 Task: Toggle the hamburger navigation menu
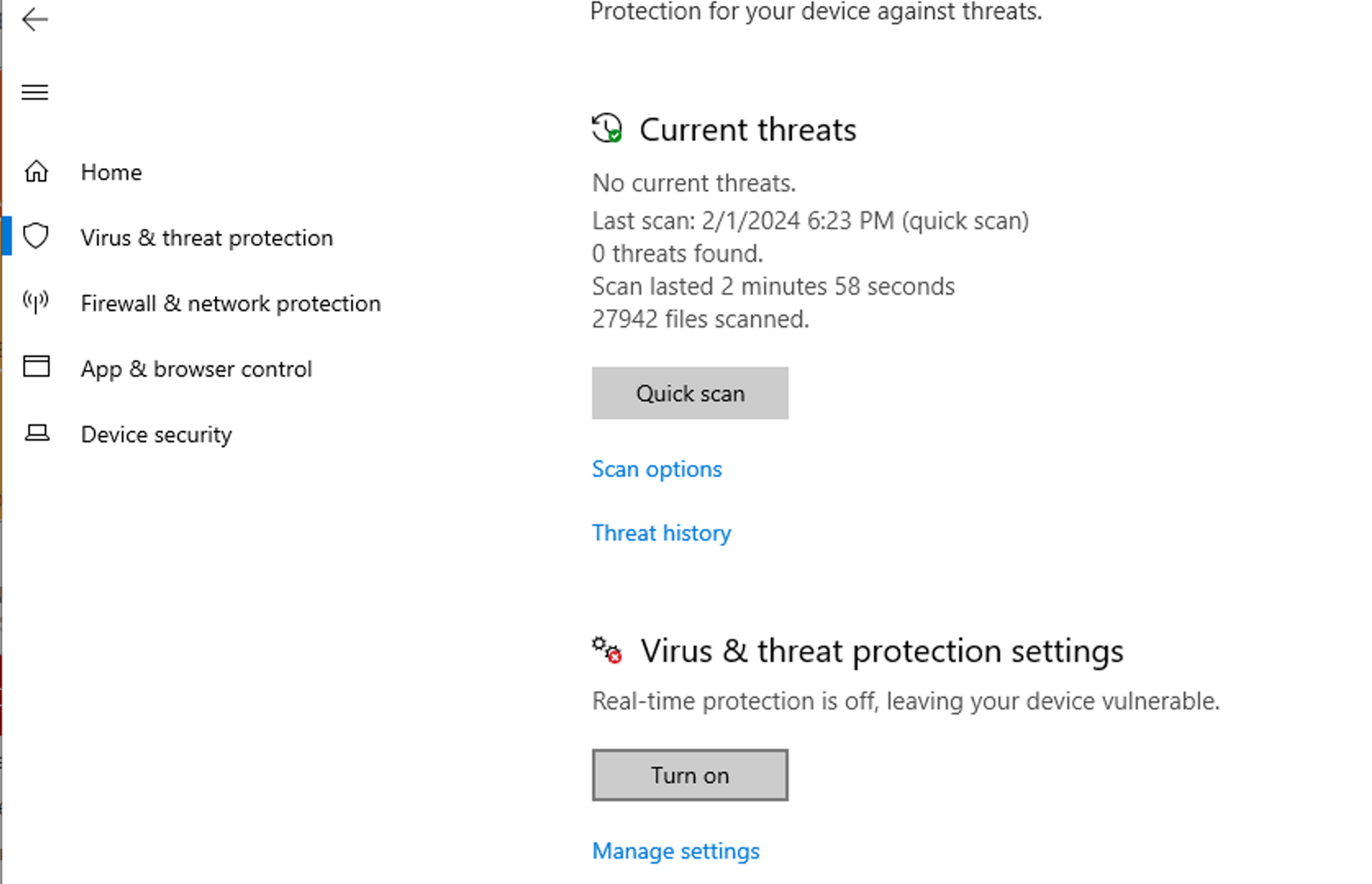pyautogui.click(x=34, y=93)
